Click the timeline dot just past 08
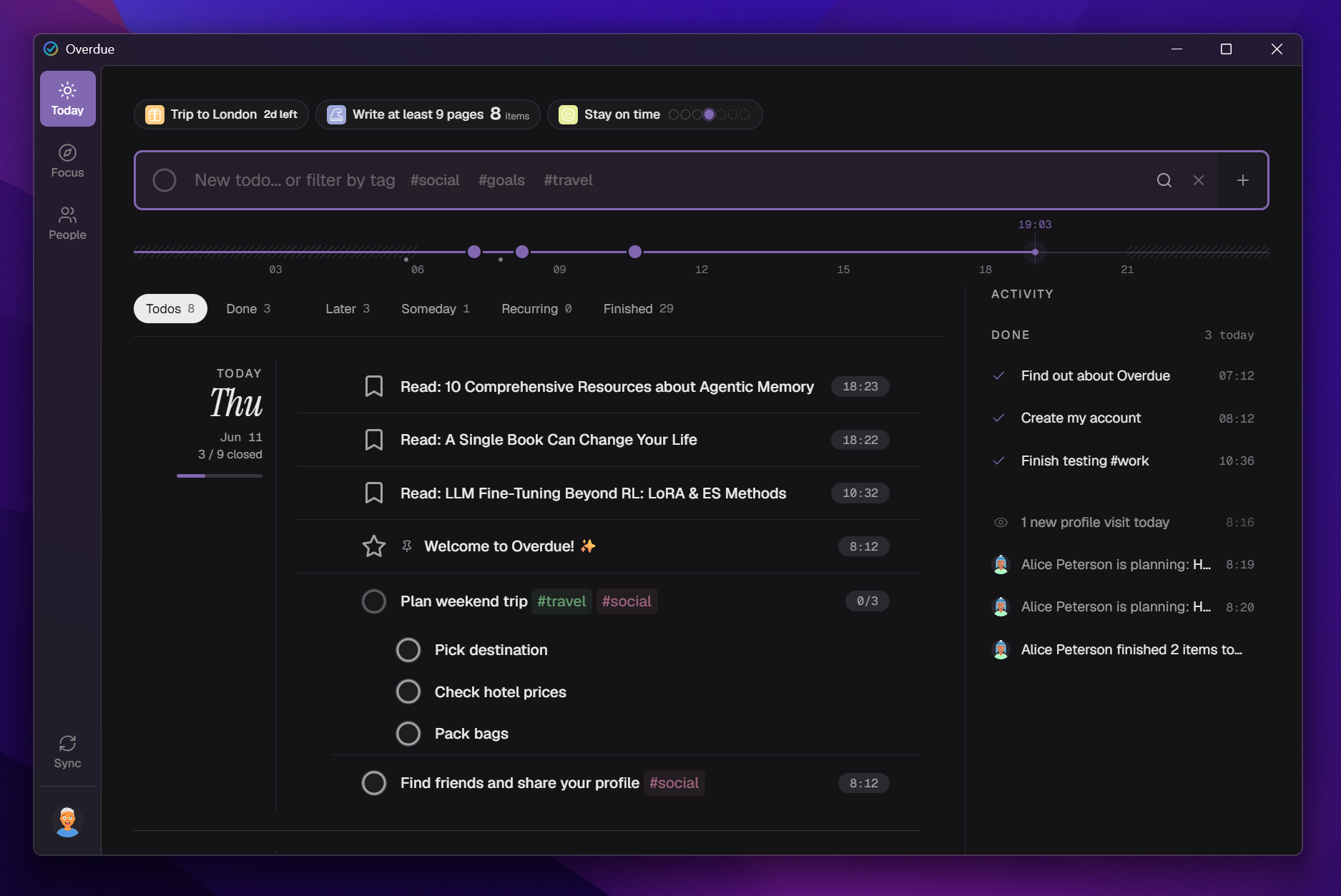The image size is (1341, 896). tap(522, 252)
